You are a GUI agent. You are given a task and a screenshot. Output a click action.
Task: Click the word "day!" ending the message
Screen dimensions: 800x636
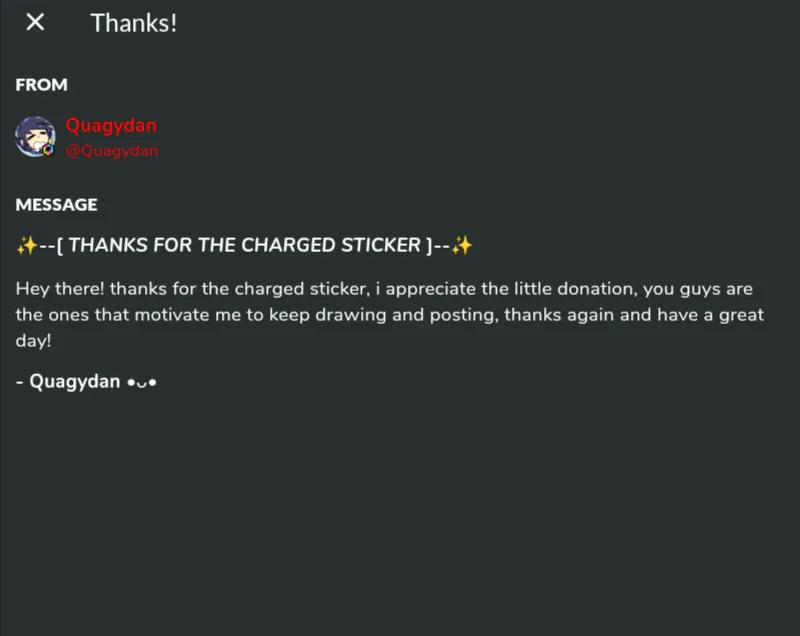pos(33,341)
